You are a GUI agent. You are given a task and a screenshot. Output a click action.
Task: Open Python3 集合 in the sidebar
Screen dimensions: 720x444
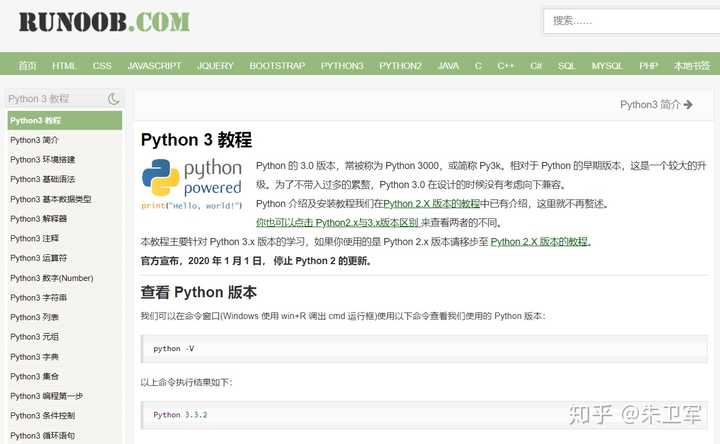point(34,376)
